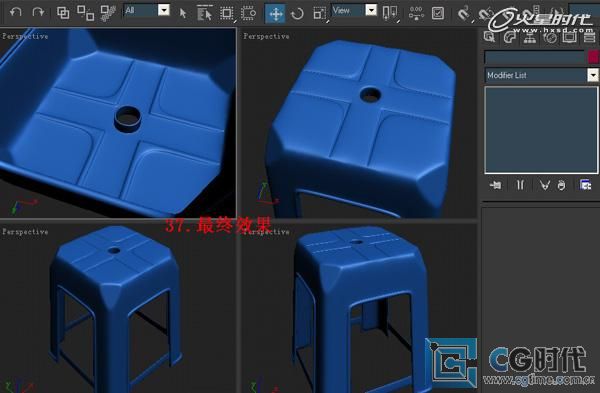Click Perspective label in the full-stool corner-view viewport
The width and height of the screenshot is (600, 393).
(25, 232)
